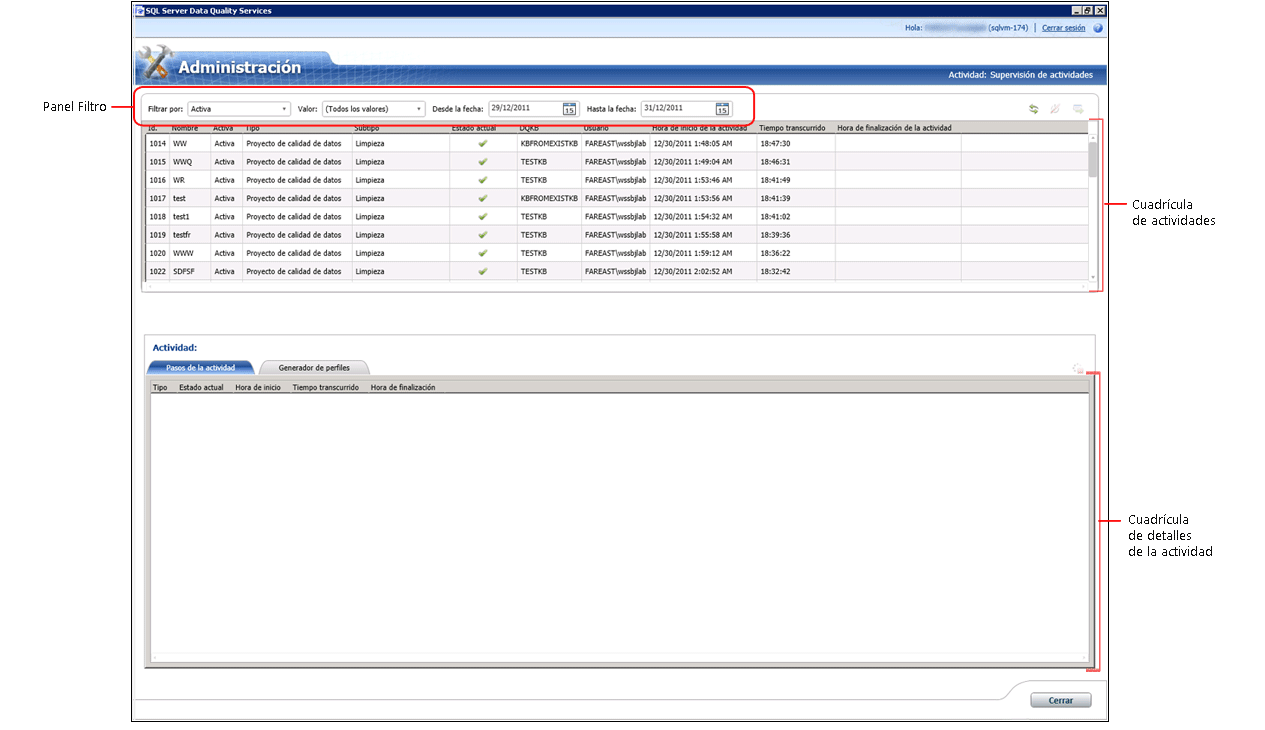
Task: Click the refresh activities icon
Action: coord(1034,108)
